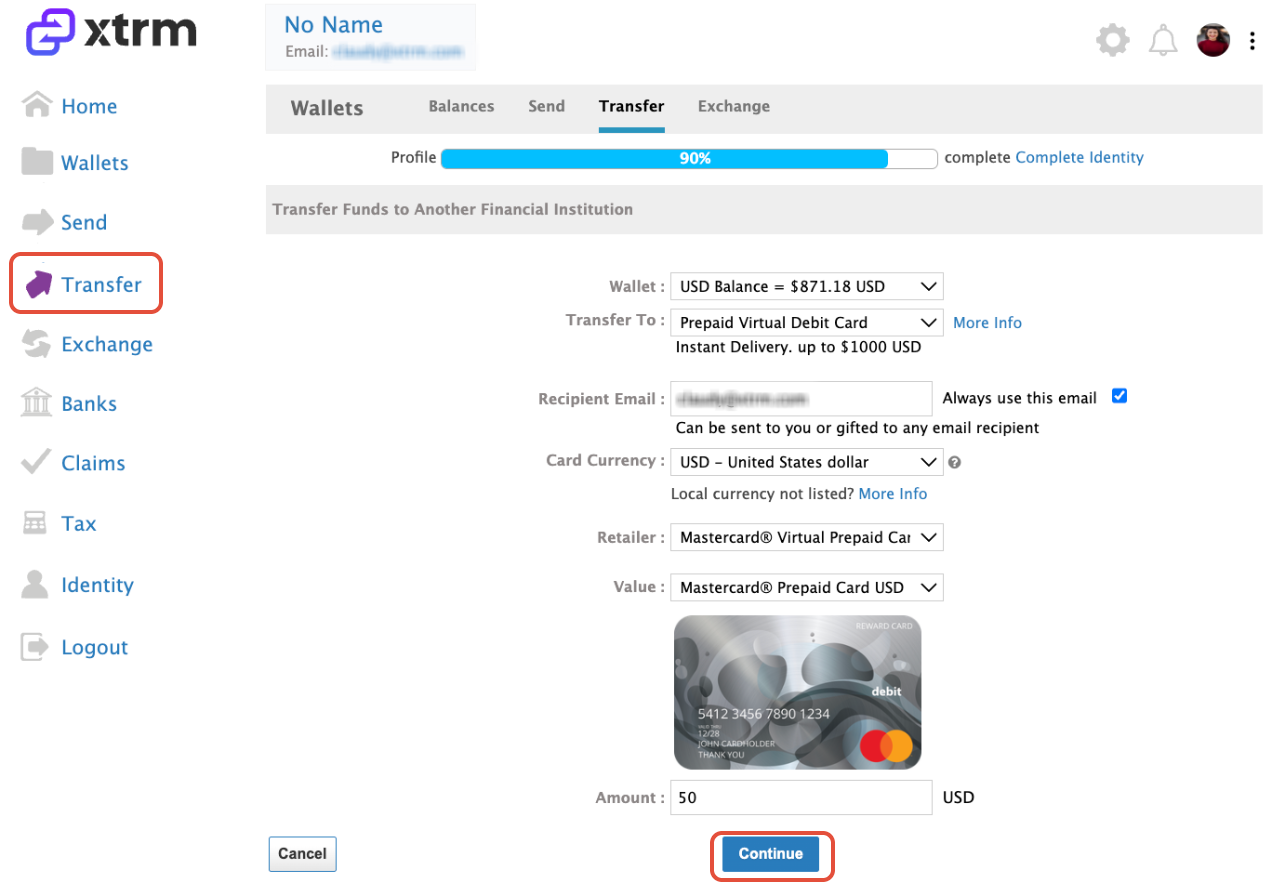Click the 'Can be sent to you' hint text
1285x883 pixels.
[x=857, y=428]
